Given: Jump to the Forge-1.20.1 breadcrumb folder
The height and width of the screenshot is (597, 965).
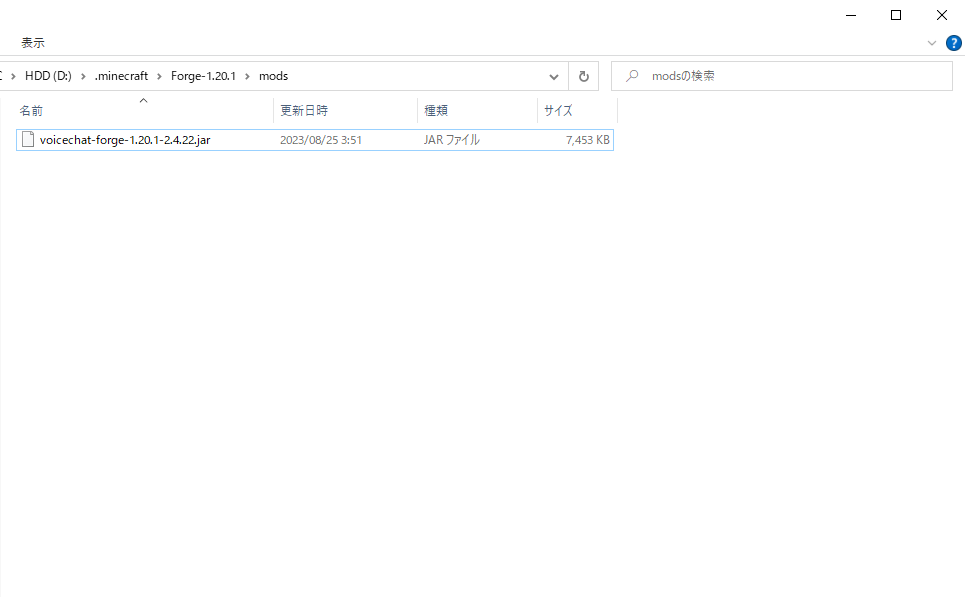Looking at the screenshot, I should 203,76.
